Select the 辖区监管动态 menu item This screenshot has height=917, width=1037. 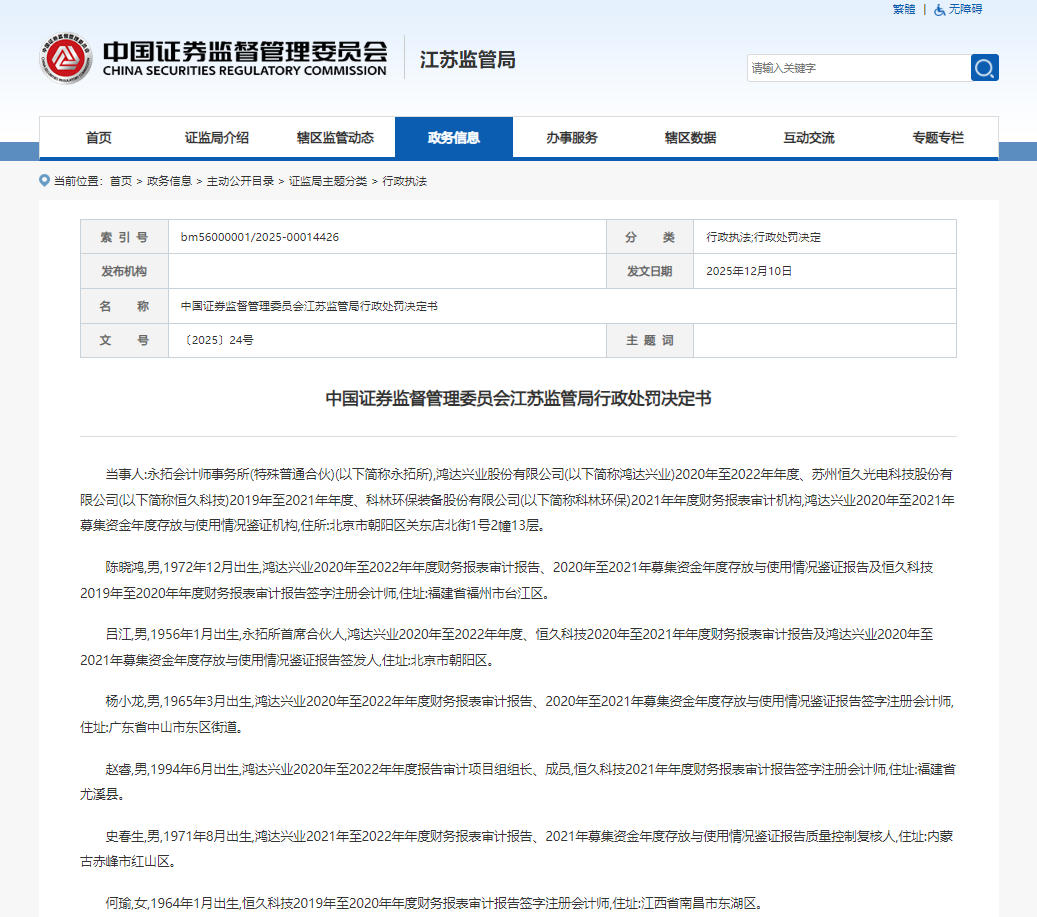coord(335,138)
